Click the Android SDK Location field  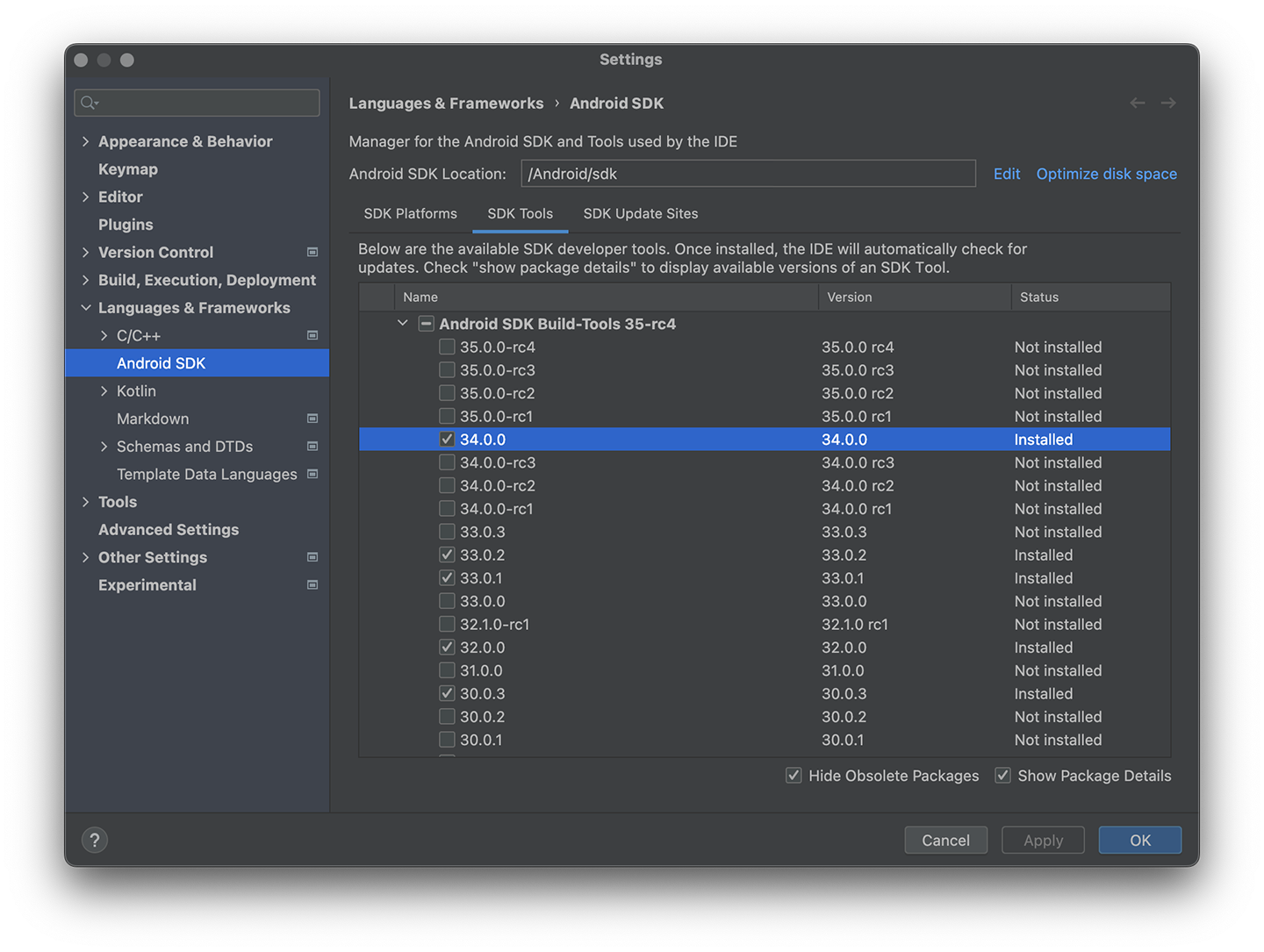[748, 174]
